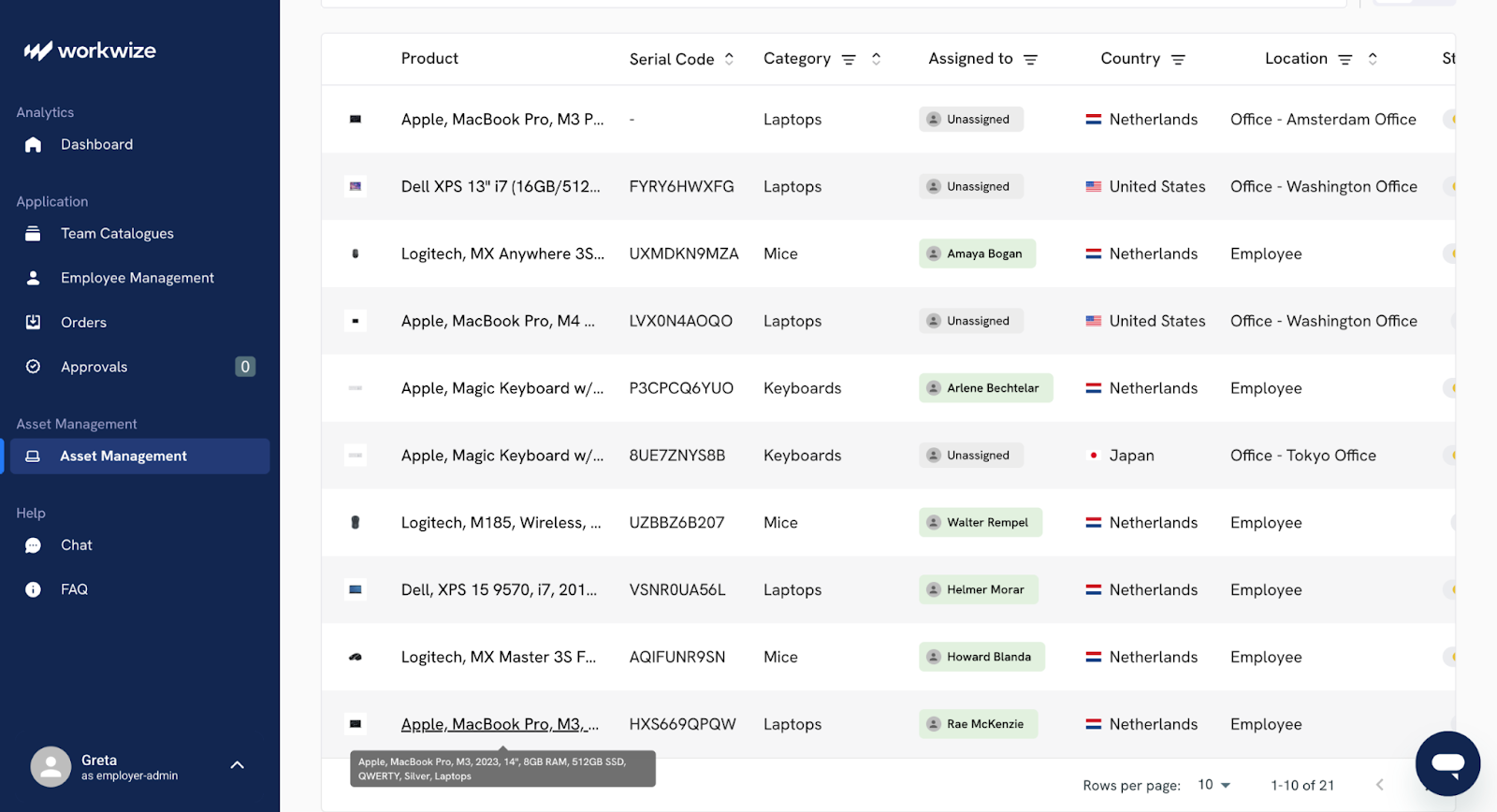
Task: Navigate to Employee Management
Action: click(x=137, y=278)
